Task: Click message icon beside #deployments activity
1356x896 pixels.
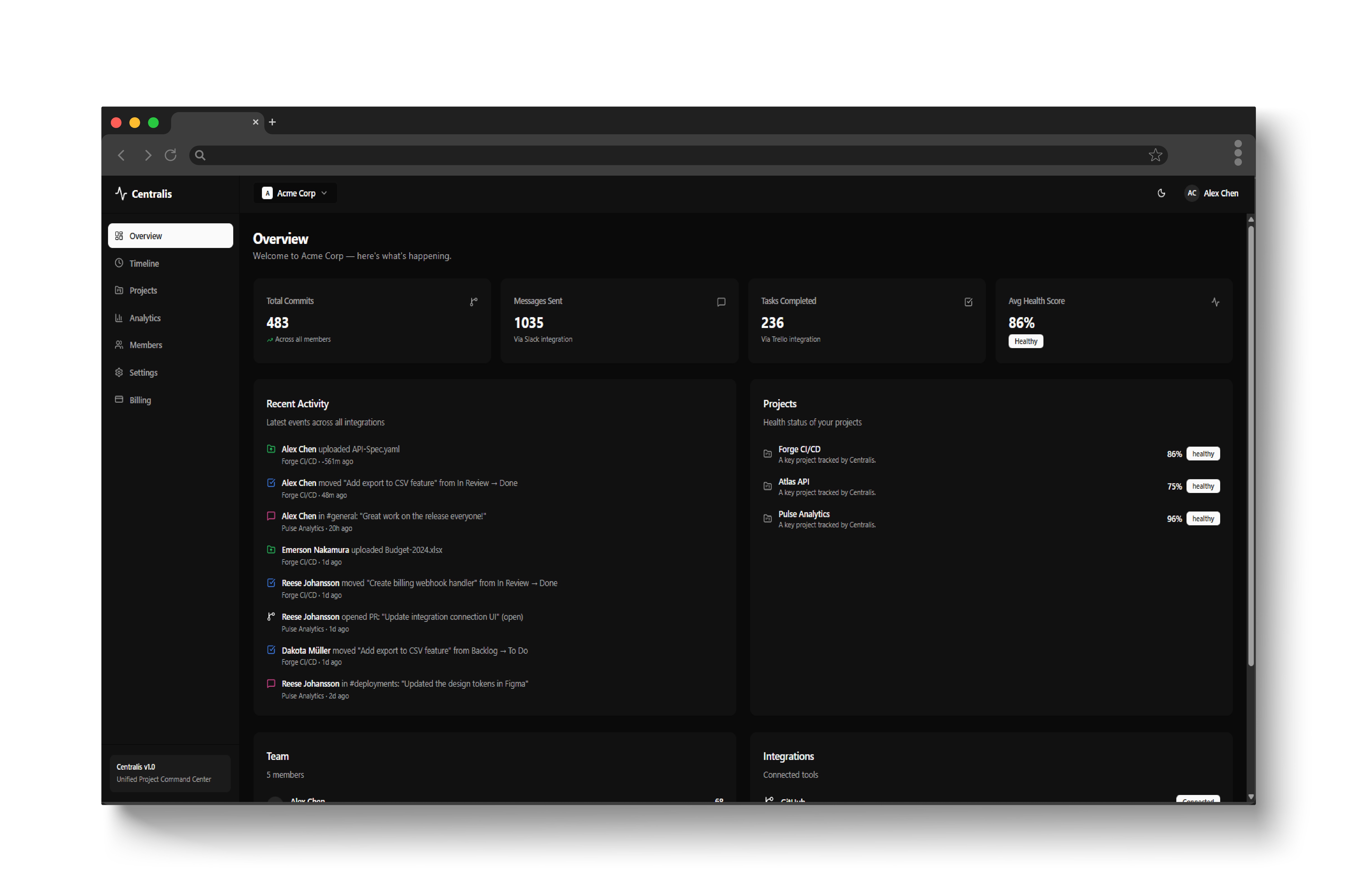Action: (271, 684)
